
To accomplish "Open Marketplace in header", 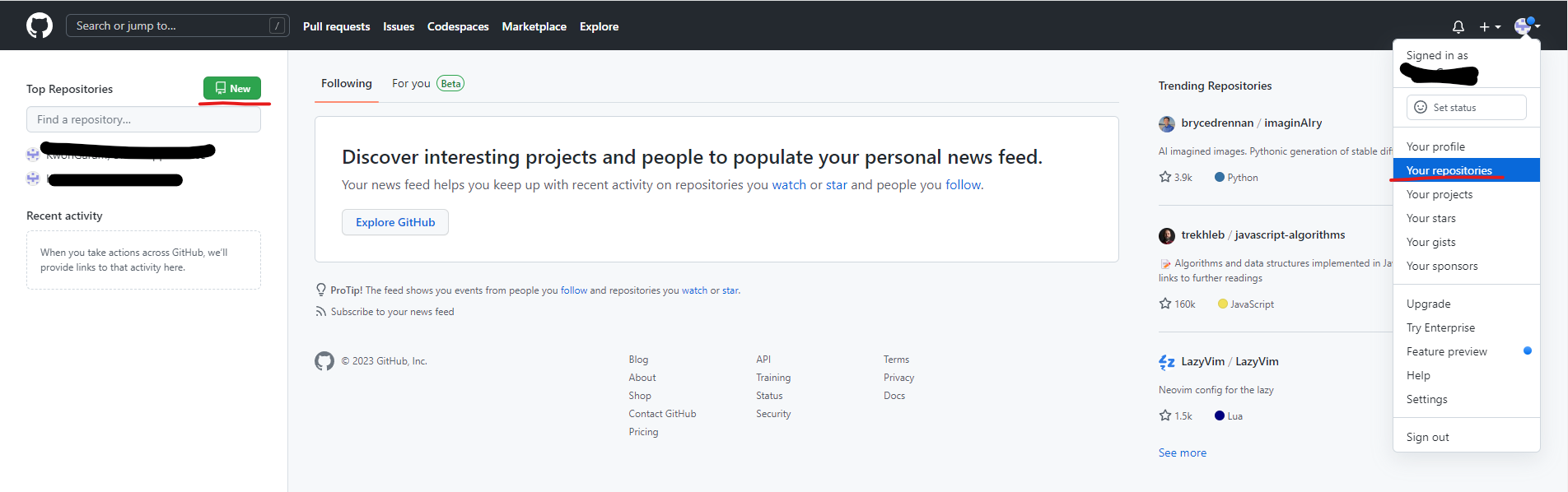I will pyautogui.click(x=534, y=26).
